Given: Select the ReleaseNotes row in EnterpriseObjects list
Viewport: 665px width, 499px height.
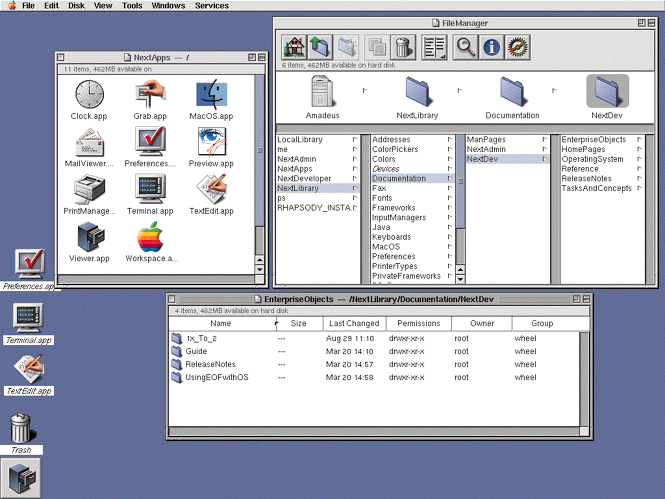Looking at the screenshot, I should [374, 364].
